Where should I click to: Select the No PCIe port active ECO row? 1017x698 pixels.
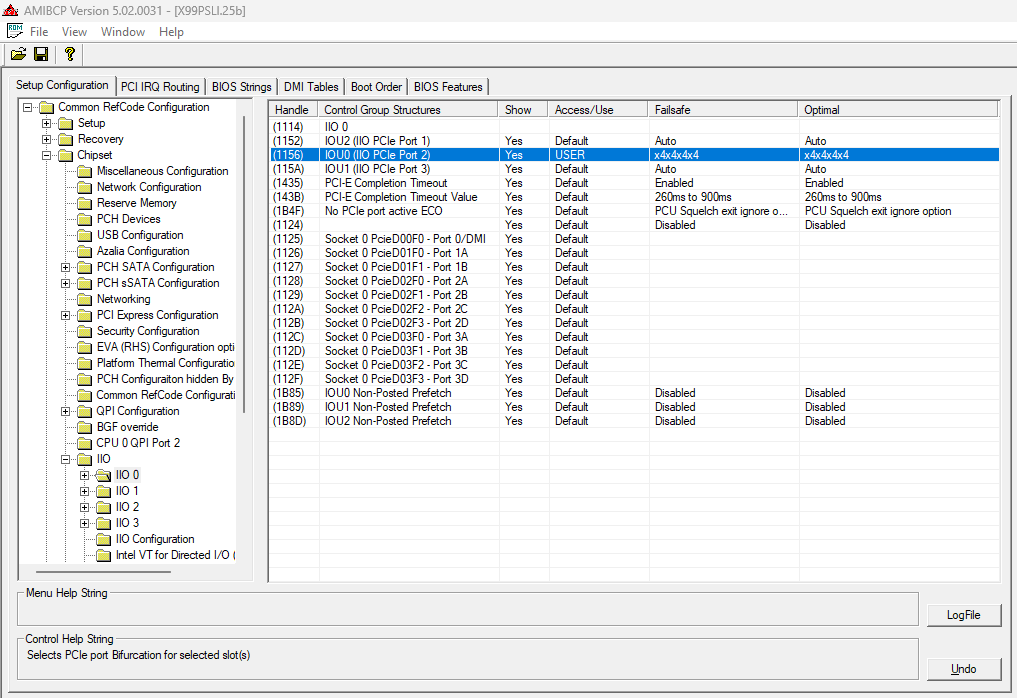tap(634, 211)
